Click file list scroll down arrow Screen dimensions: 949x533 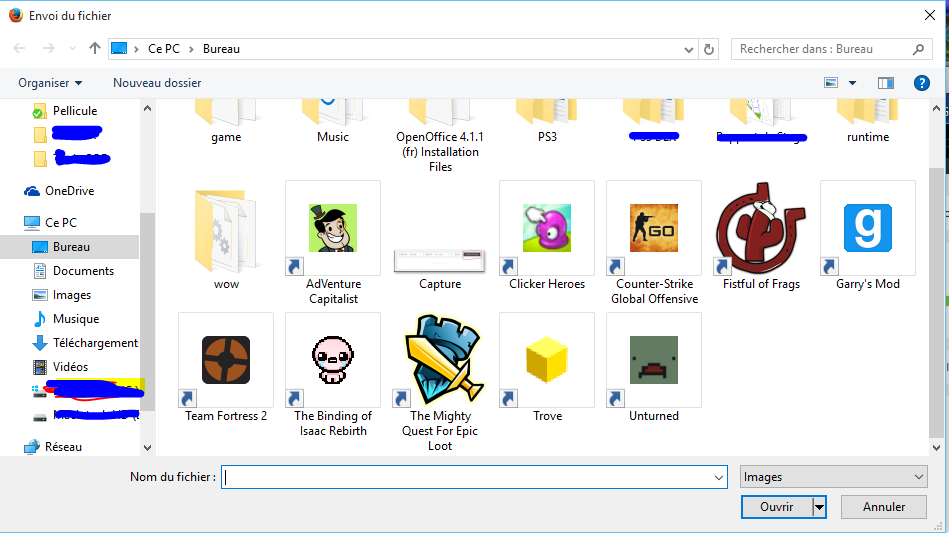click(x=936, y=448)
